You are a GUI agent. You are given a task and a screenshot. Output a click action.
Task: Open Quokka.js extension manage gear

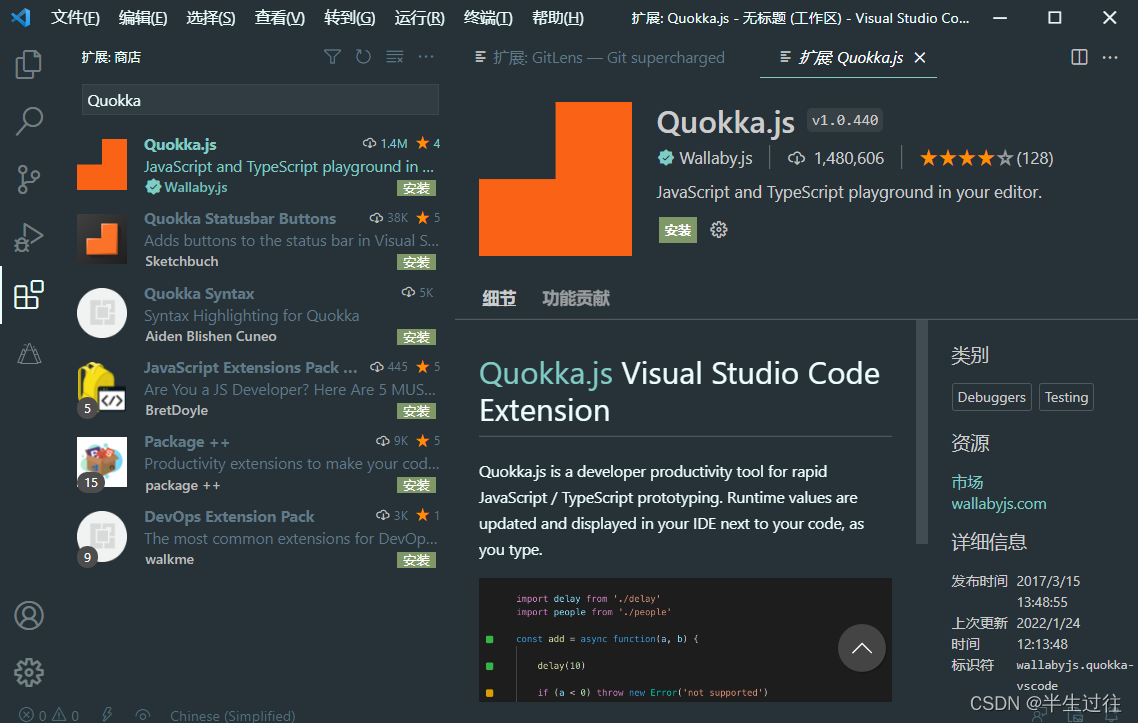719,230
